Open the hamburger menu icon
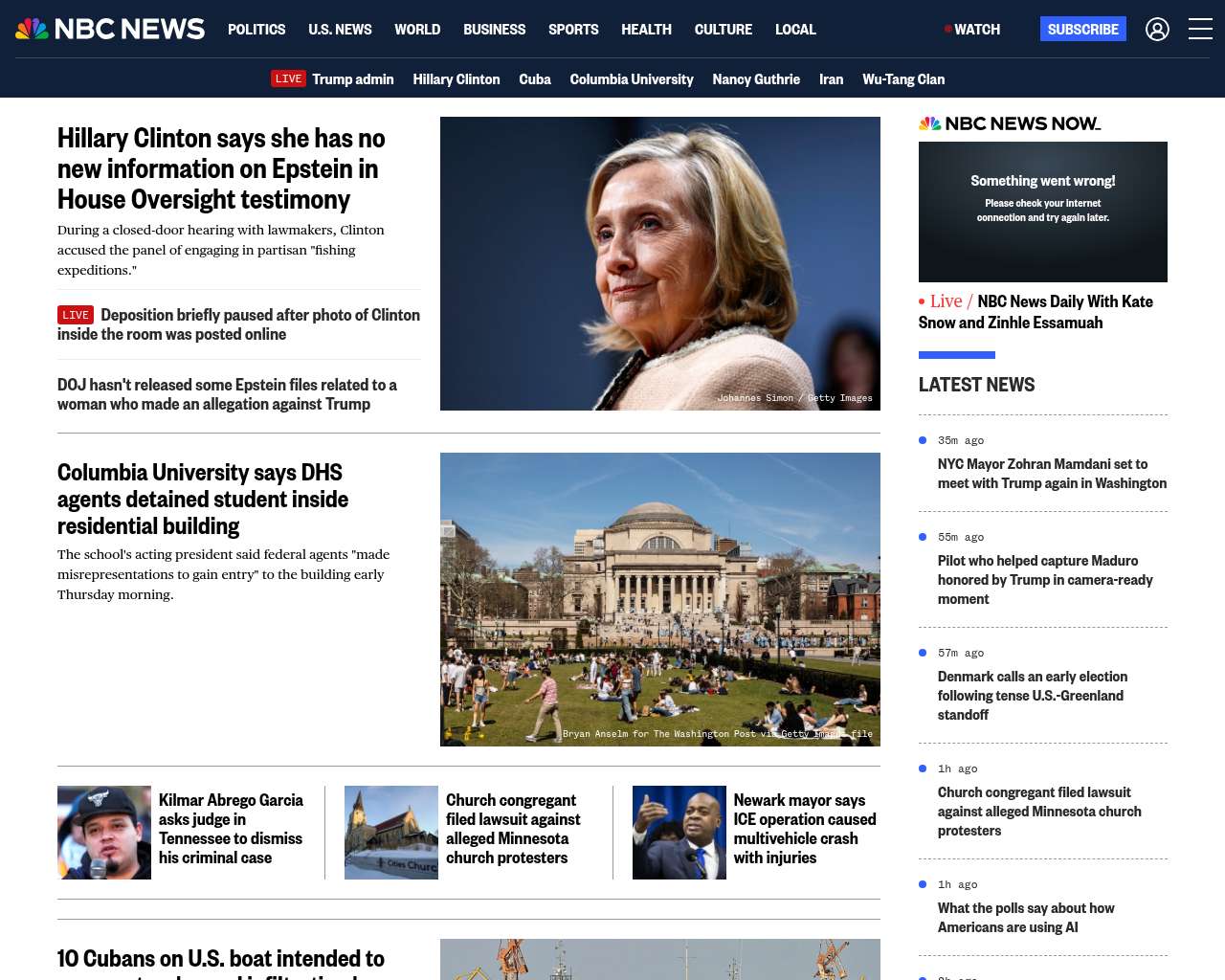This screenshot has height=980, width=1225. click(1200, 30)
